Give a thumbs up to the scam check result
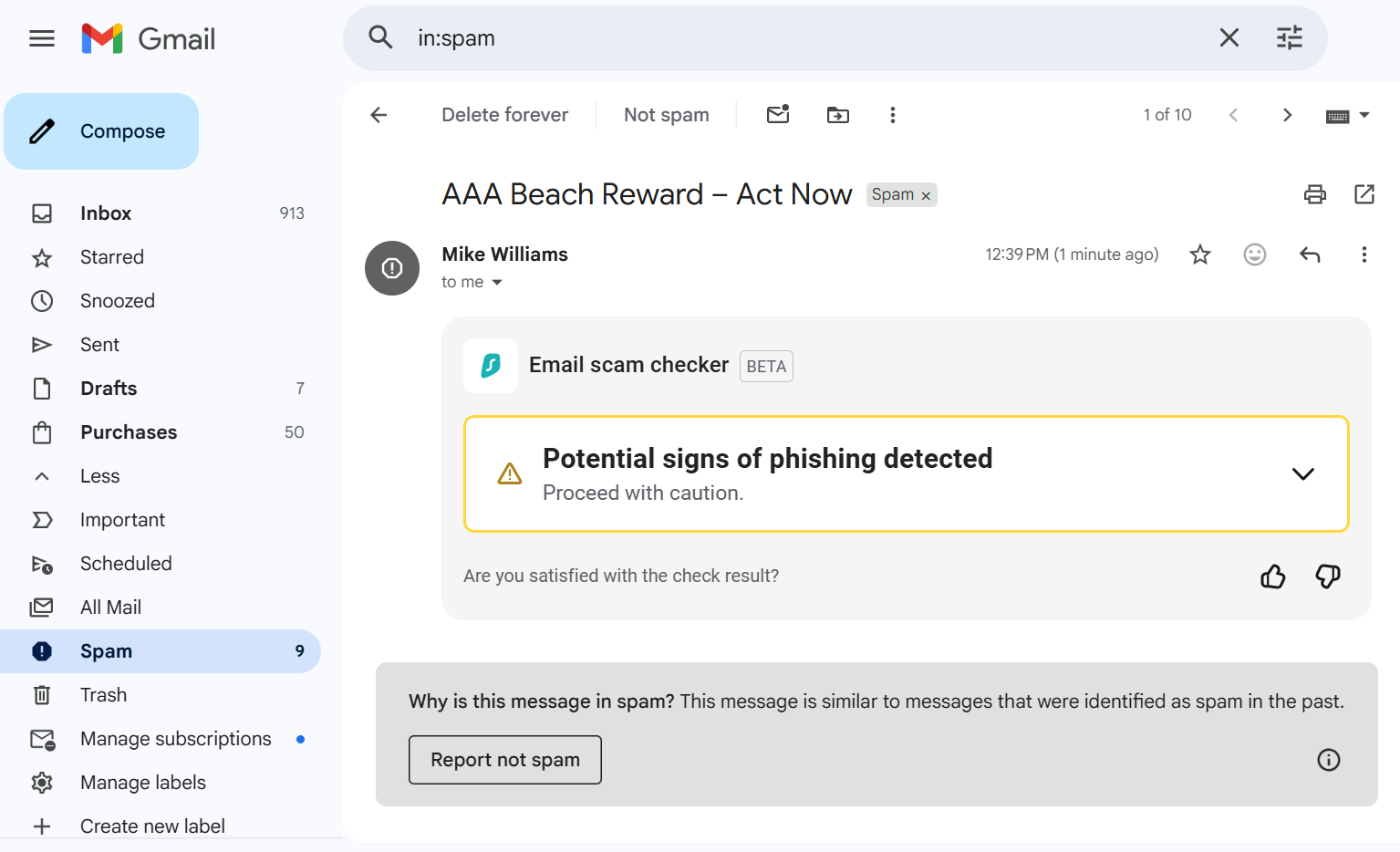1400x852 pixels. coord(1272,577)
